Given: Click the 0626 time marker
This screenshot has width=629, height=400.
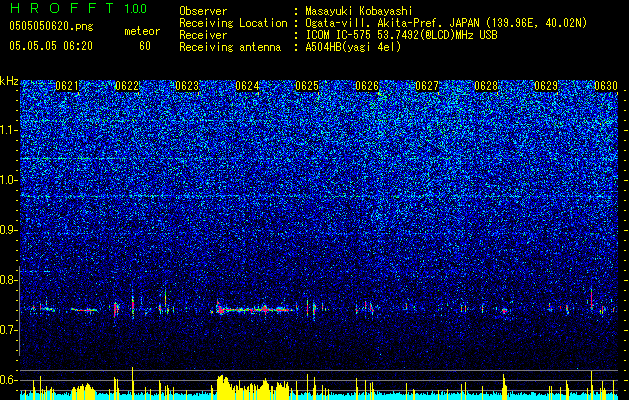Looking at the screenshot, I should (x=367, y=86).
